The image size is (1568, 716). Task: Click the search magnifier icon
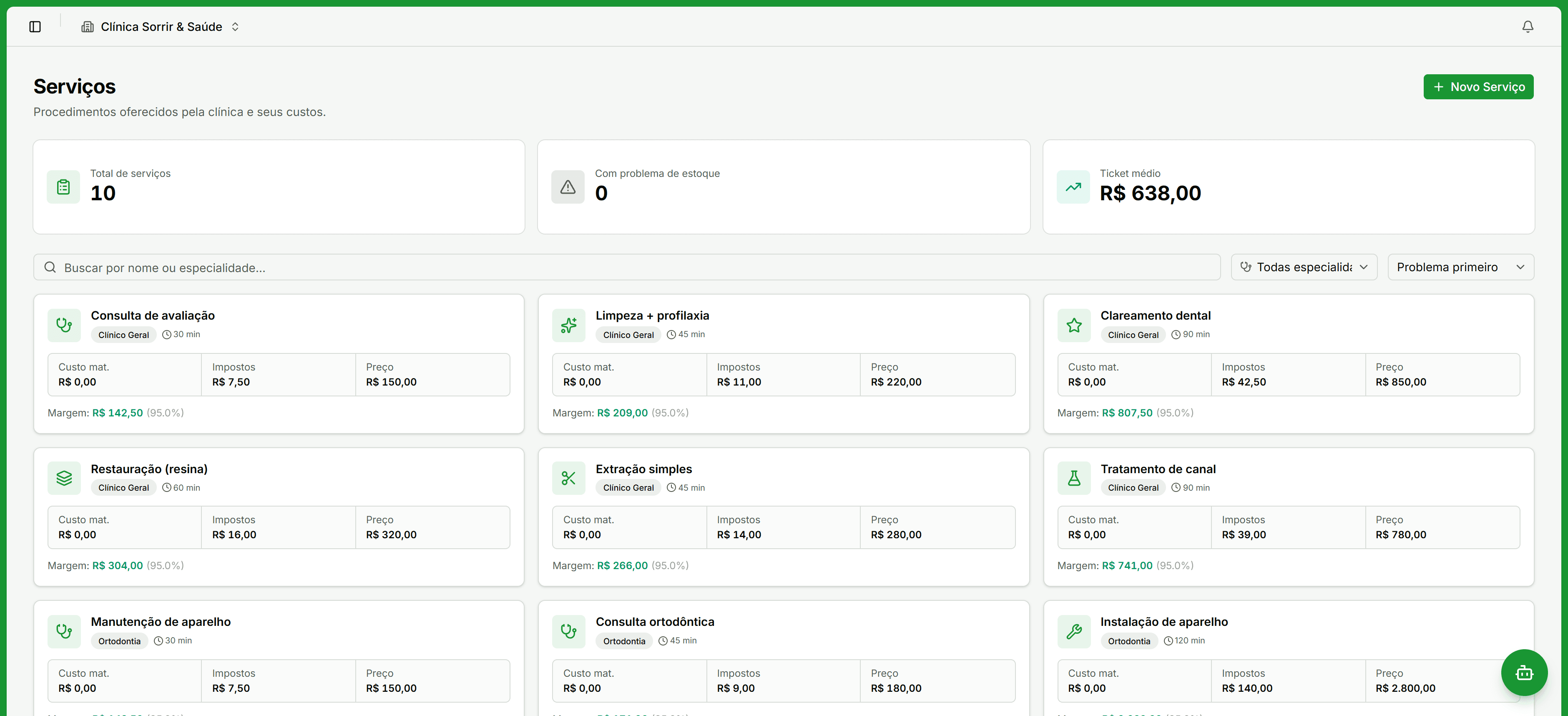click(50, 267)
